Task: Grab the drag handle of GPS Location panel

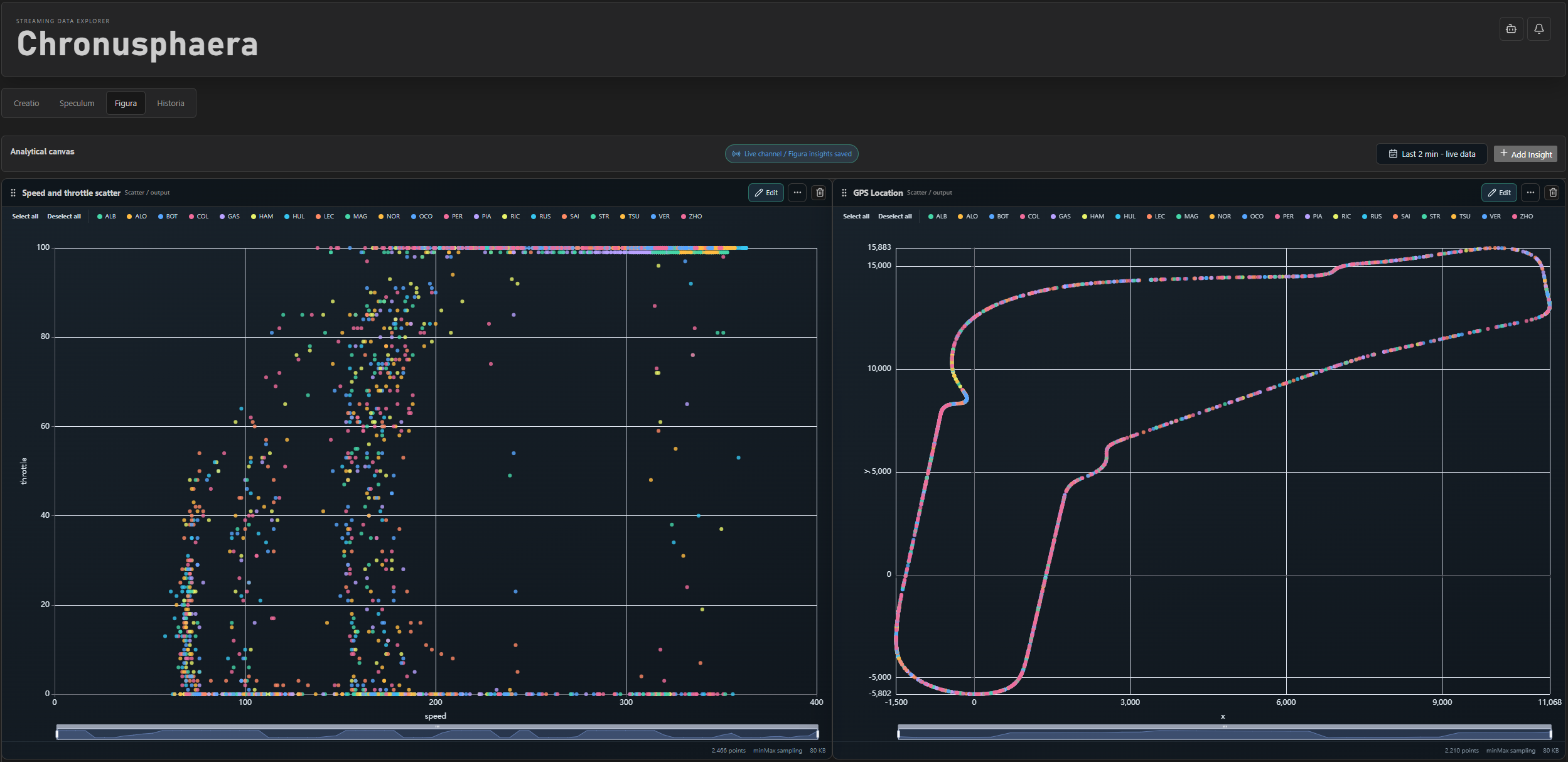Action: point(844,193)
